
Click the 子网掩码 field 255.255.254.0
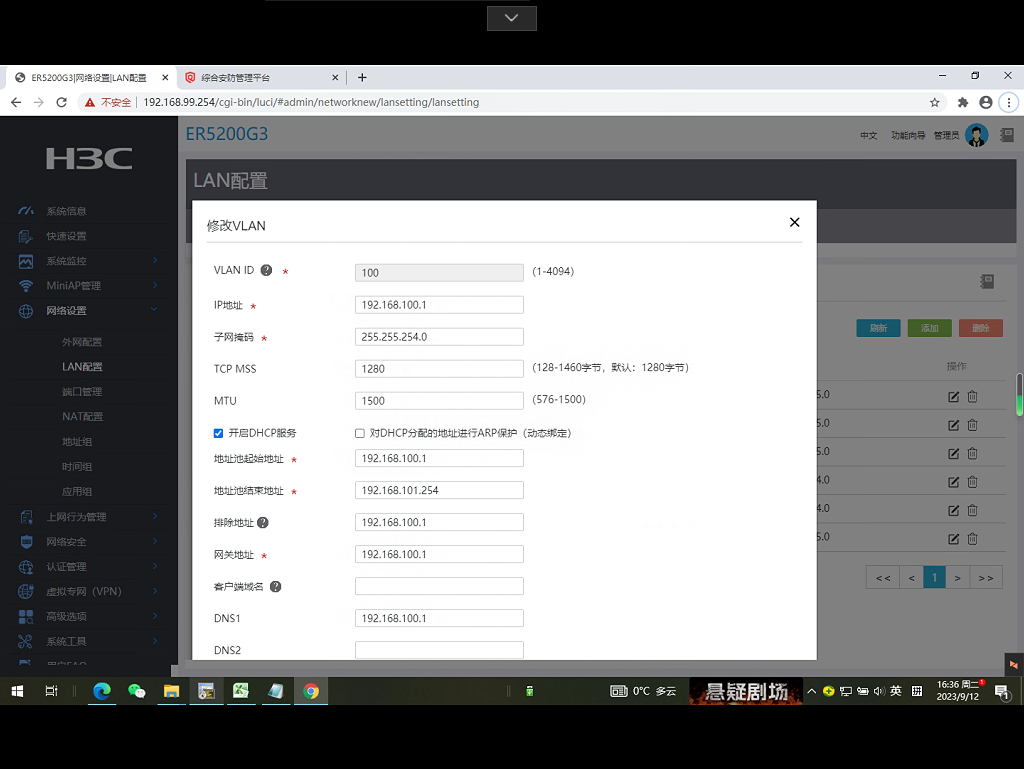click(439, 337)
